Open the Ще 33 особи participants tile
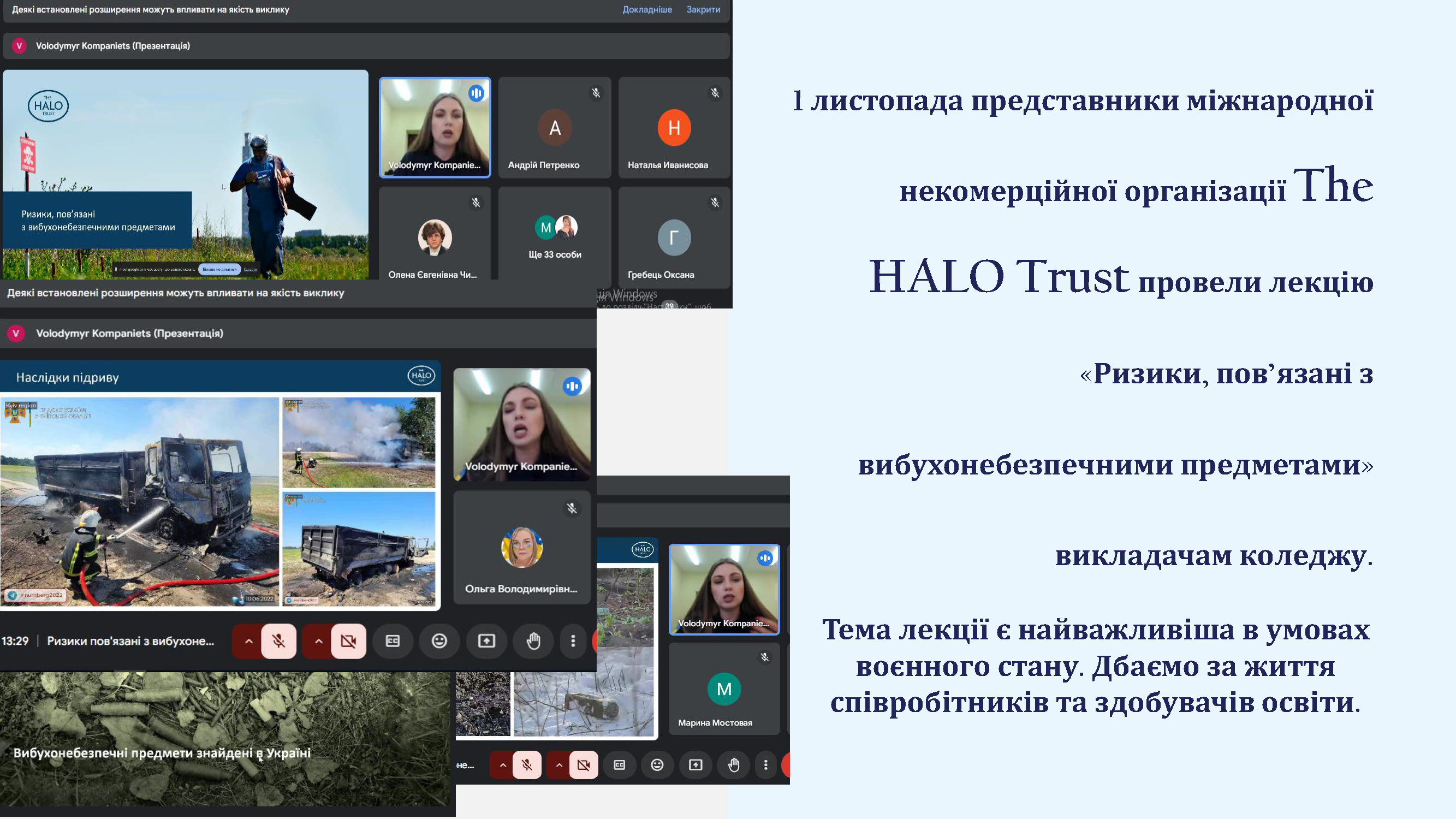Screen dimensions: 1456x819 coord(555,238)
